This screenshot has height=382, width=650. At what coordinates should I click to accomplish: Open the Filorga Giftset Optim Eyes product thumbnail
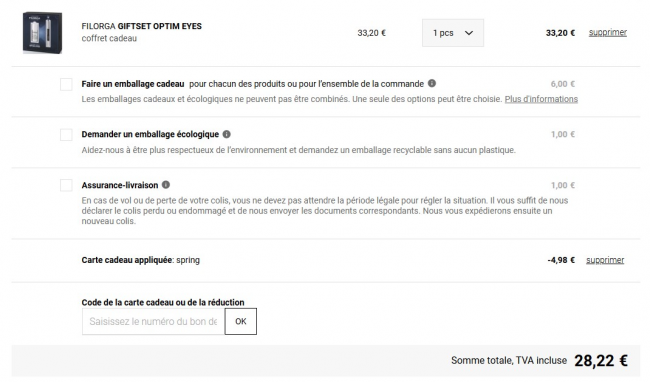[x=42, y=33]
